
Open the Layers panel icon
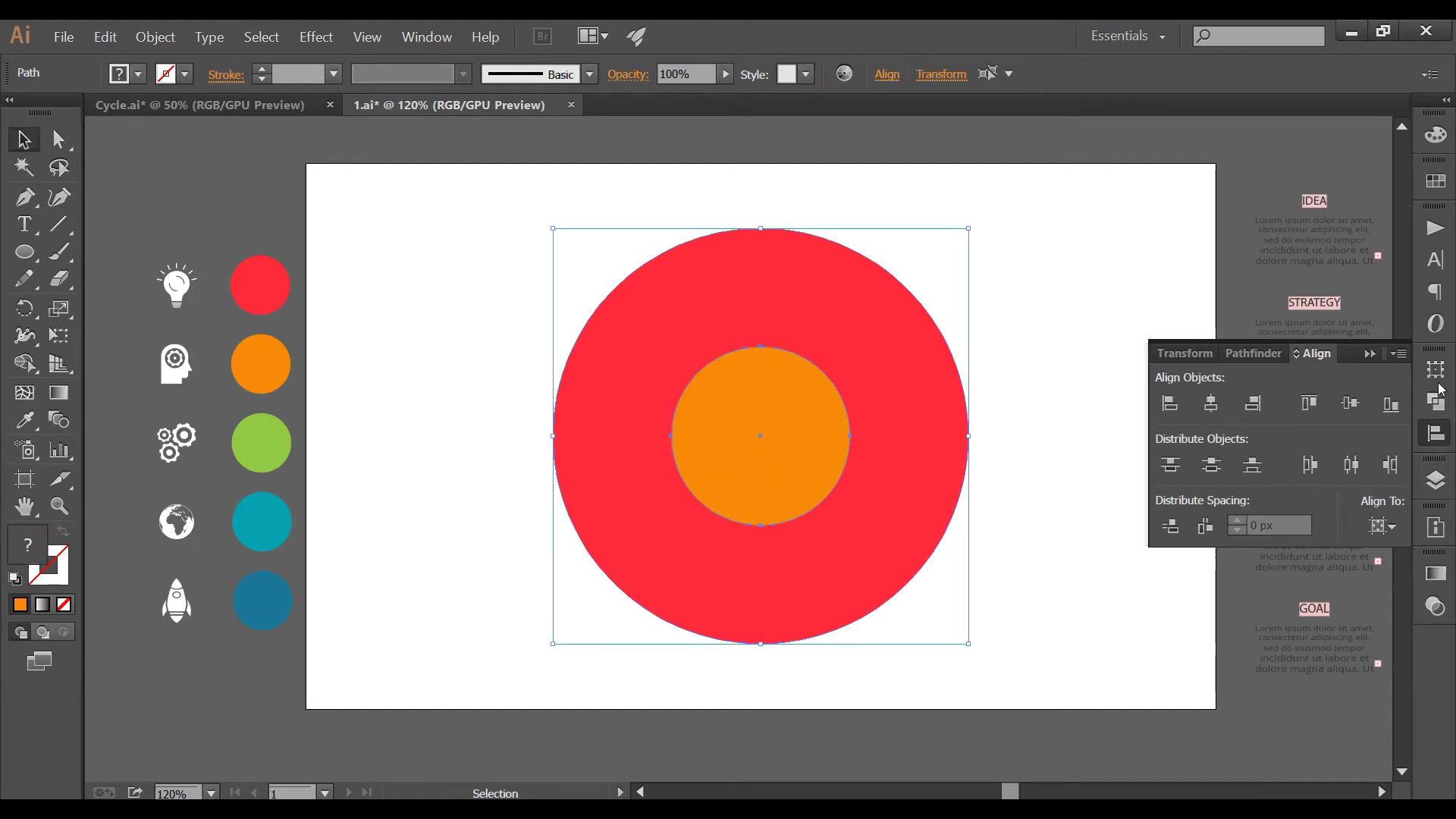pyautogui.click(x=1435, y=481)
